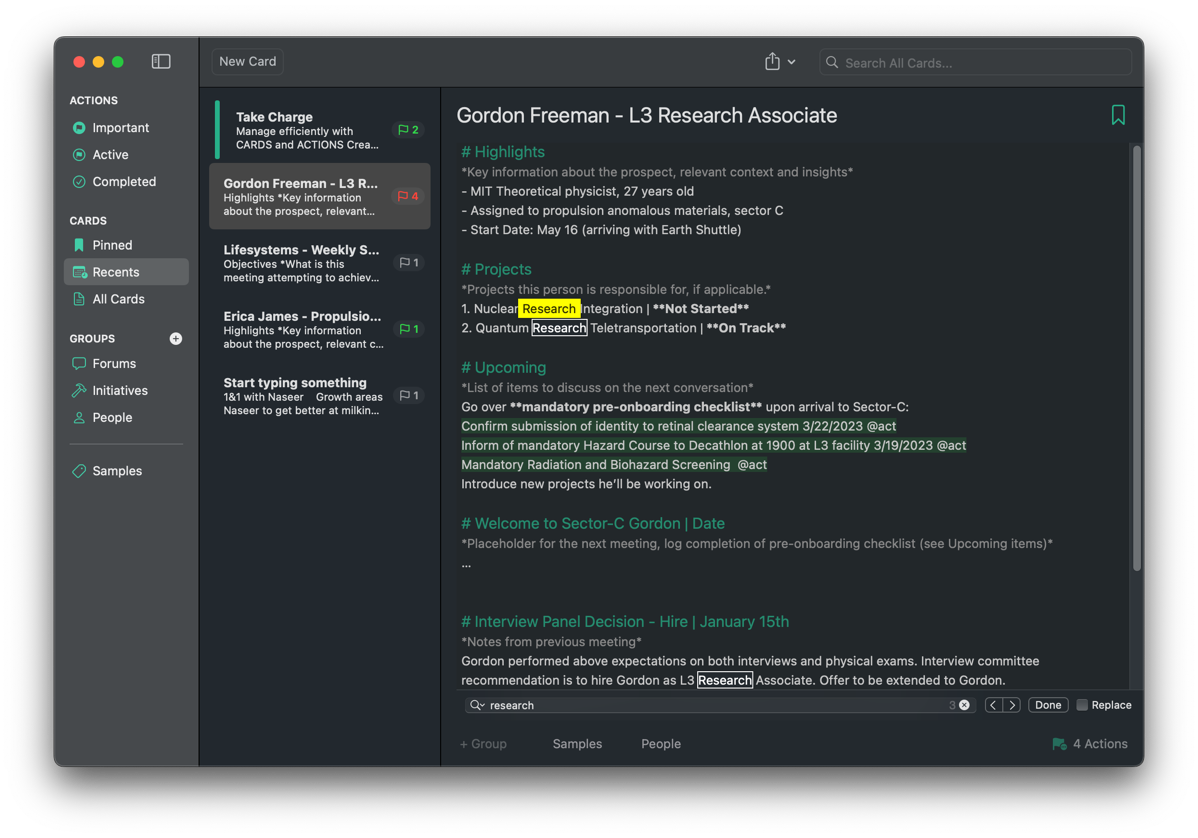1198x838 pixels.
Task: Open the Completed actions list
Action: [126, 181]
